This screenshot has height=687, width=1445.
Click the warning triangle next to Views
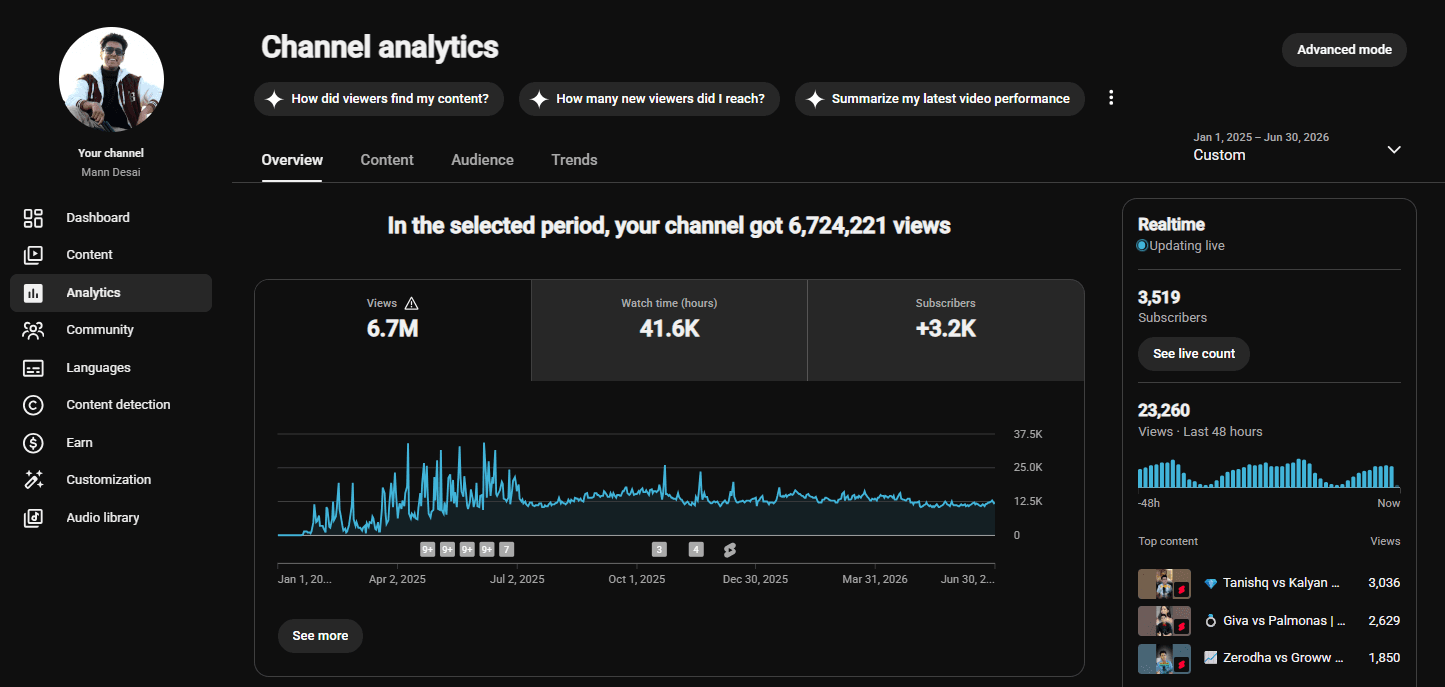[411, 303]
